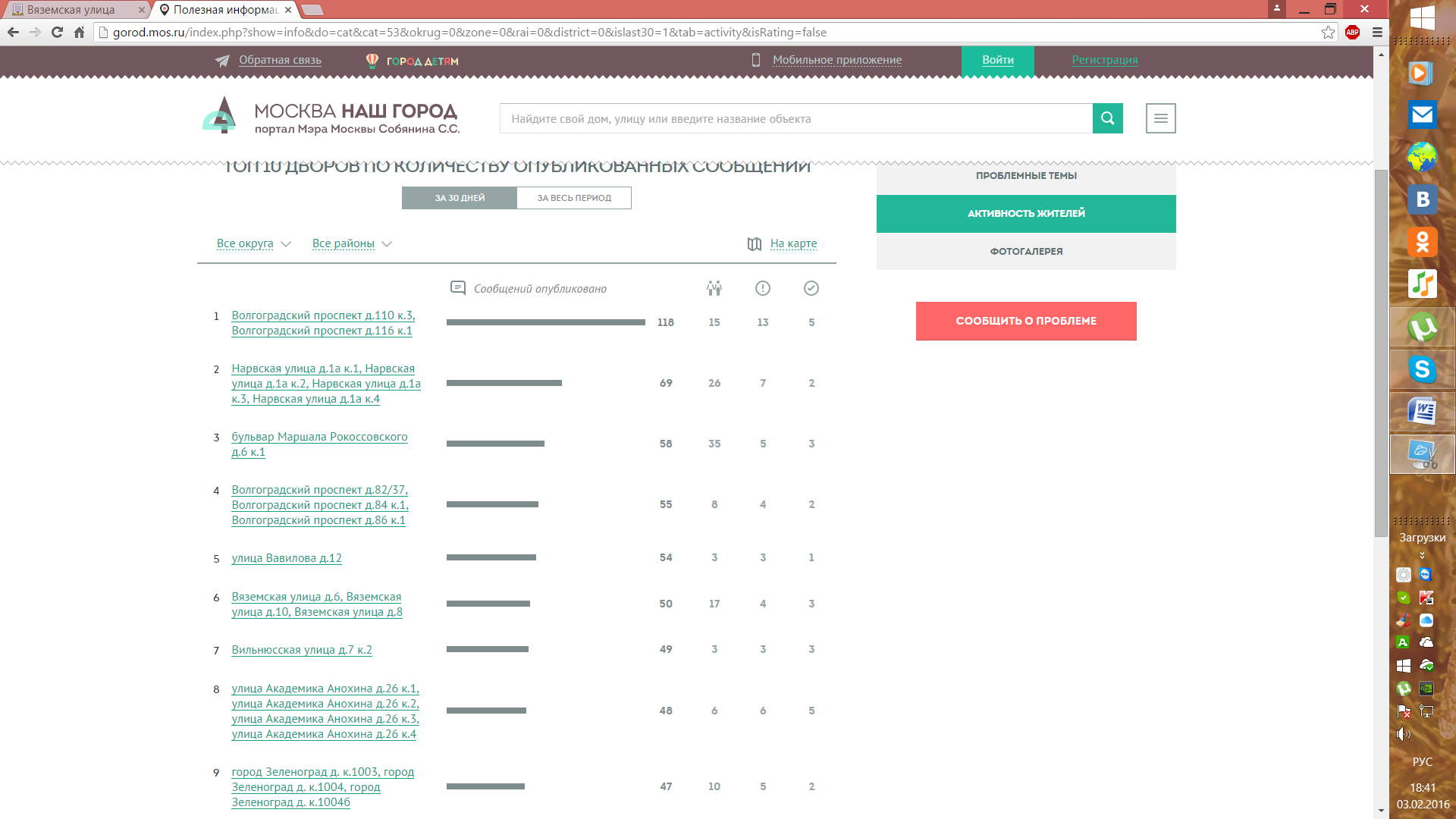Open Skype from the taskbar
This screenshot has height=819, width=1456.
click(1422, 369)
